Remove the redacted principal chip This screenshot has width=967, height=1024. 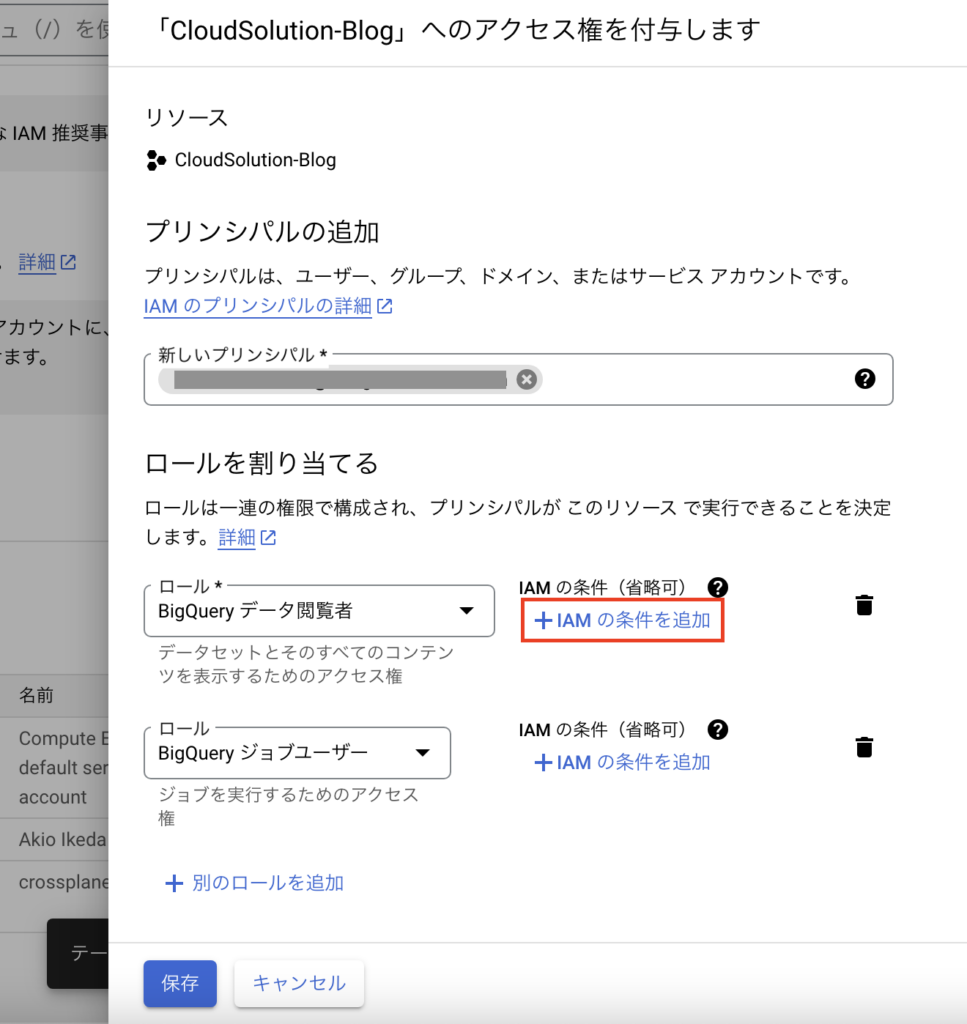pyautogui.click(x=526, y=379)
